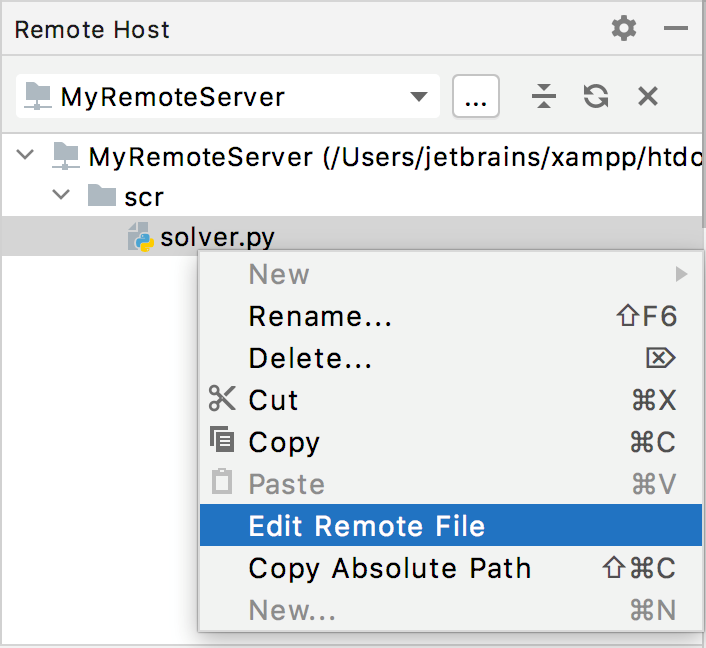Click the Collapse All icon
This screenshot has height=648, width=706.
(543, 97)
